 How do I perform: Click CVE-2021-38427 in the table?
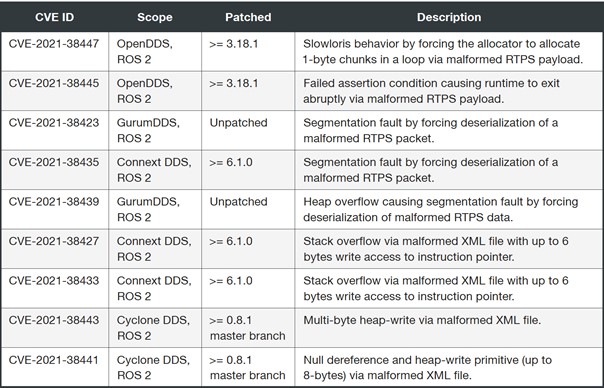coord(54,241)
